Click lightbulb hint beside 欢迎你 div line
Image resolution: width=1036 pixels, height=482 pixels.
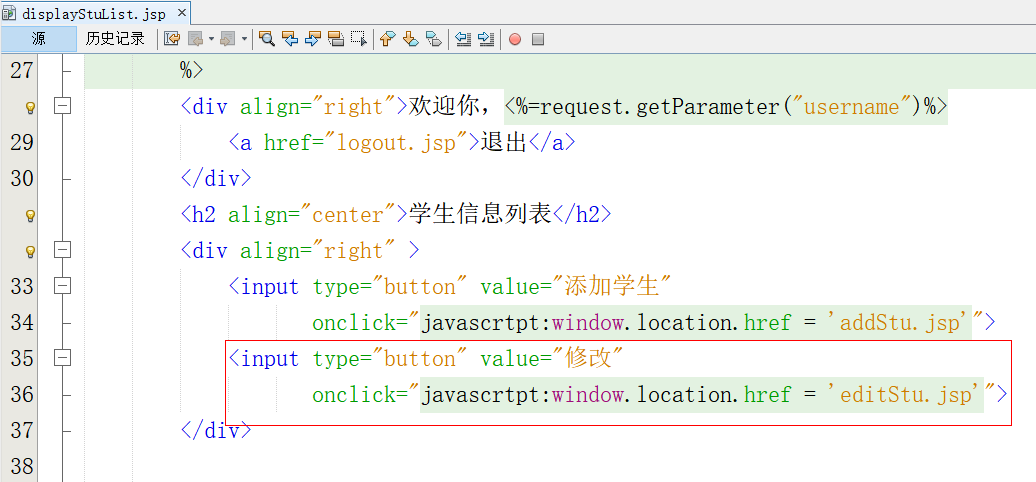coord(30,107)
